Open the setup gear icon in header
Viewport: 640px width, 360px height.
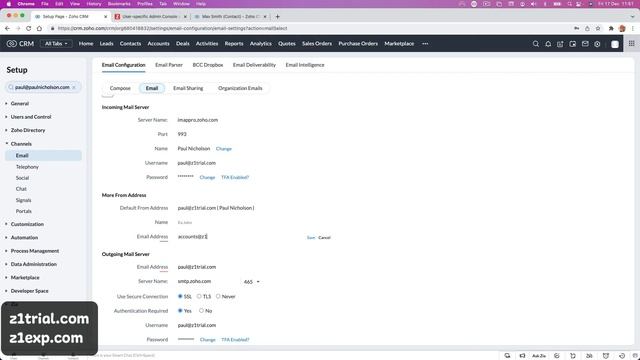coord(597,44)
